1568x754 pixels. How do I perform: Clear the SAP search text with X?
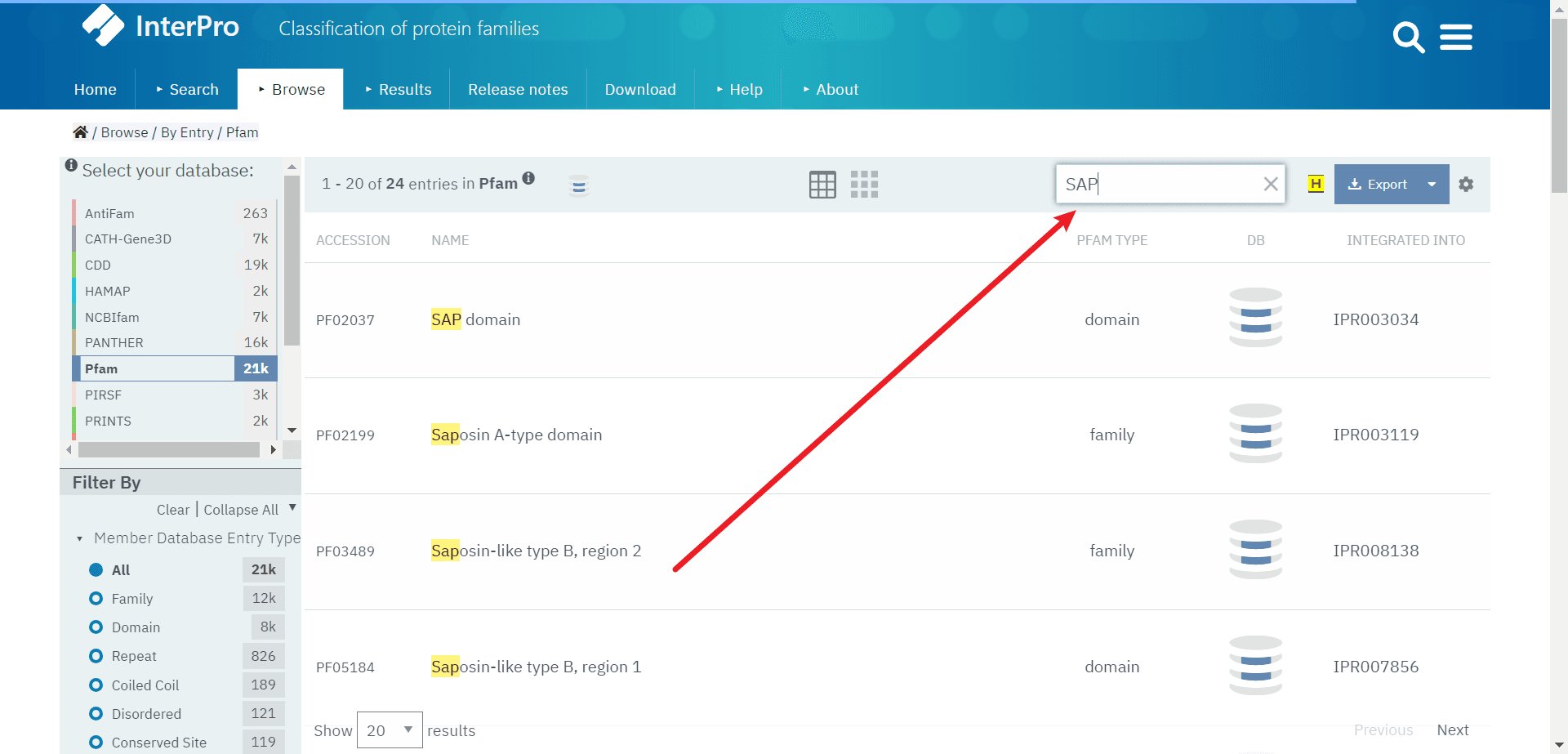[1271, 184]
